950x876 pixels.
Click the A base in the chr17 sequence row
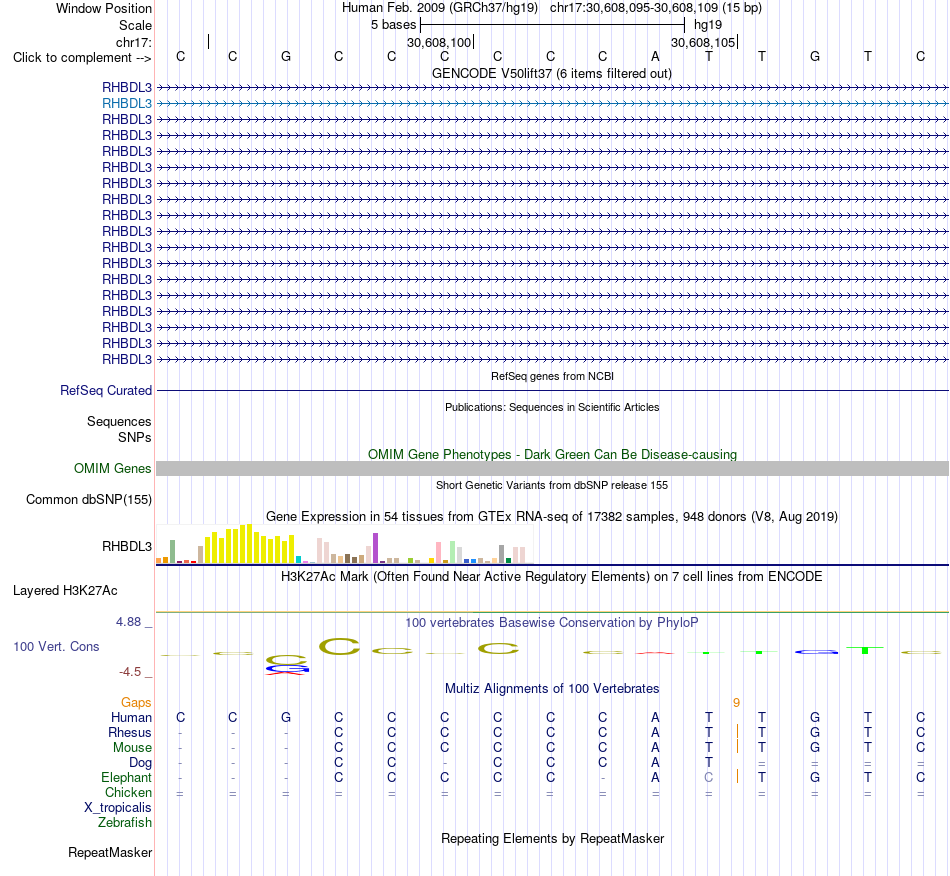[655, 57]
